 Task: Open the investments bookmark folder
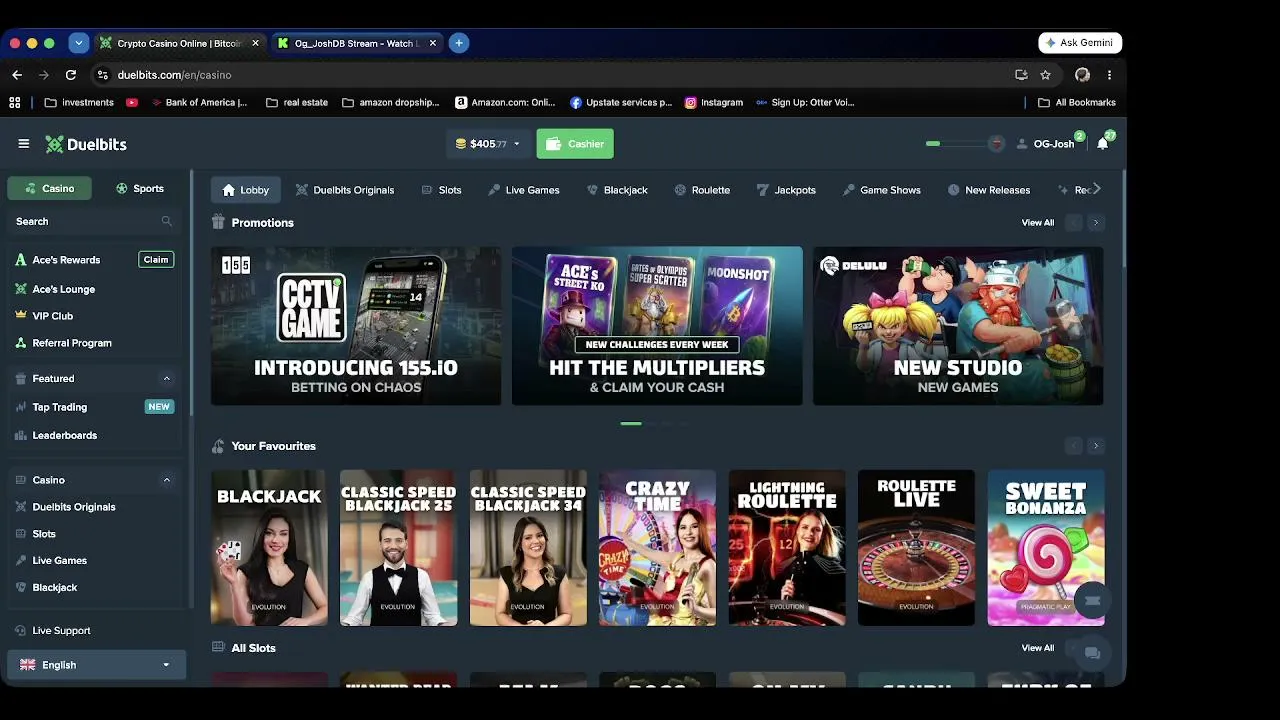[x=80, y=102]
